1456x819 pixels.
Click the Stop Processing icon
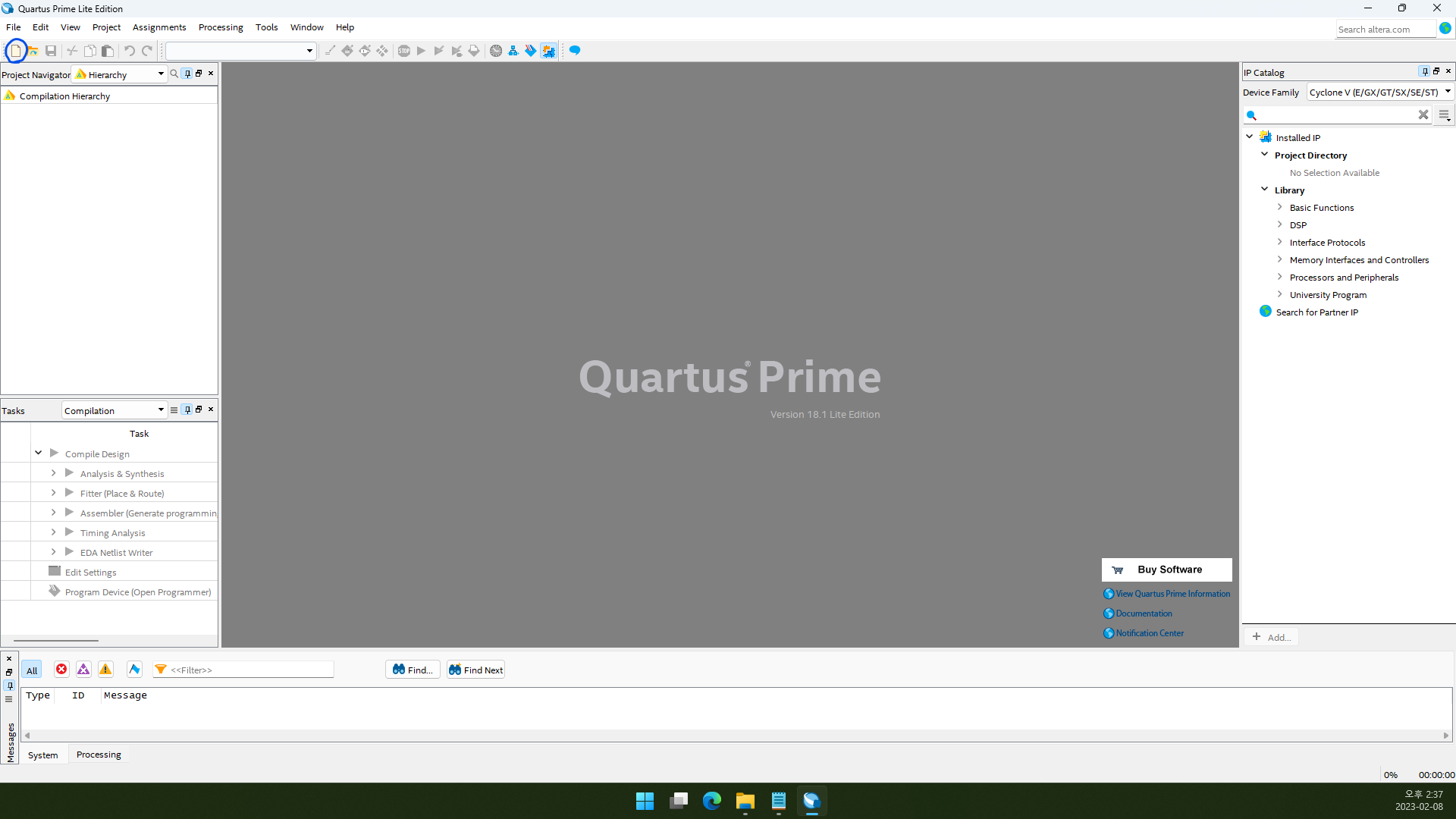click(404, 51)
